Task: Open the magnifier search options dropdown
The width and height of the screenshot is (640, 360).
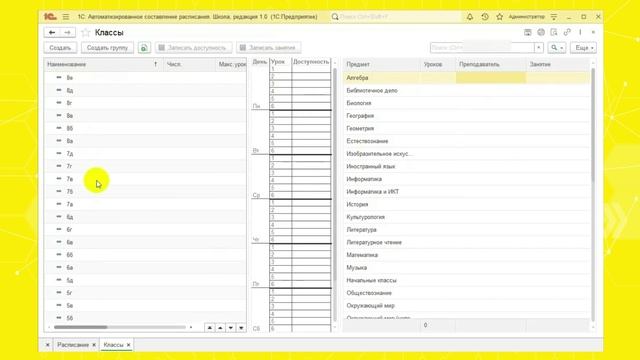Action: tap(557, 48)
